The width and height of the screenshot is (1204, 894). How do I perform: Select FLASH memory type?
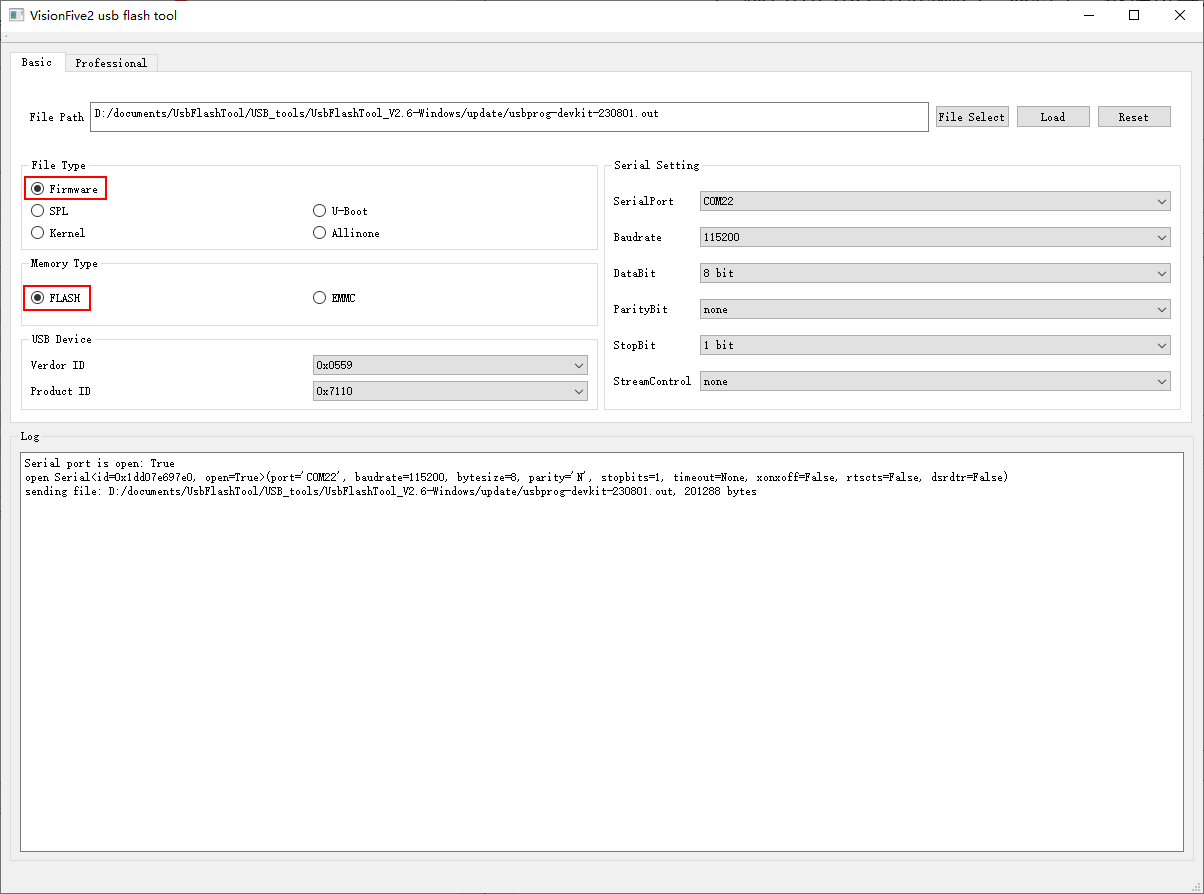(x=56, y=298)
